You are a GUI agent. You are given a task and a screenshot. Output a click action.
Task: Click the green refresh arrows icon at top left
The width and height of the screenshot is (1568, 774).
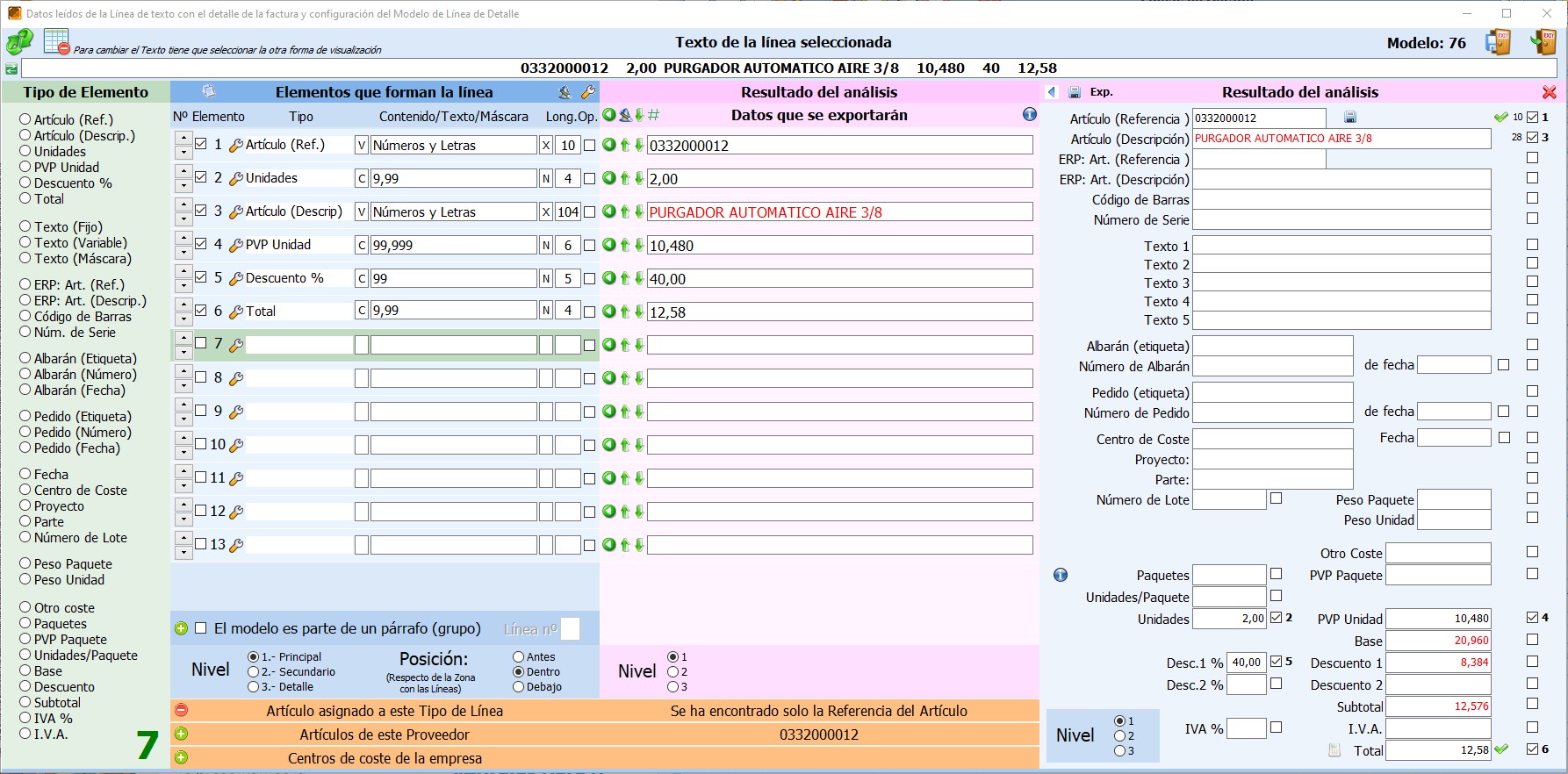point(18,41)
